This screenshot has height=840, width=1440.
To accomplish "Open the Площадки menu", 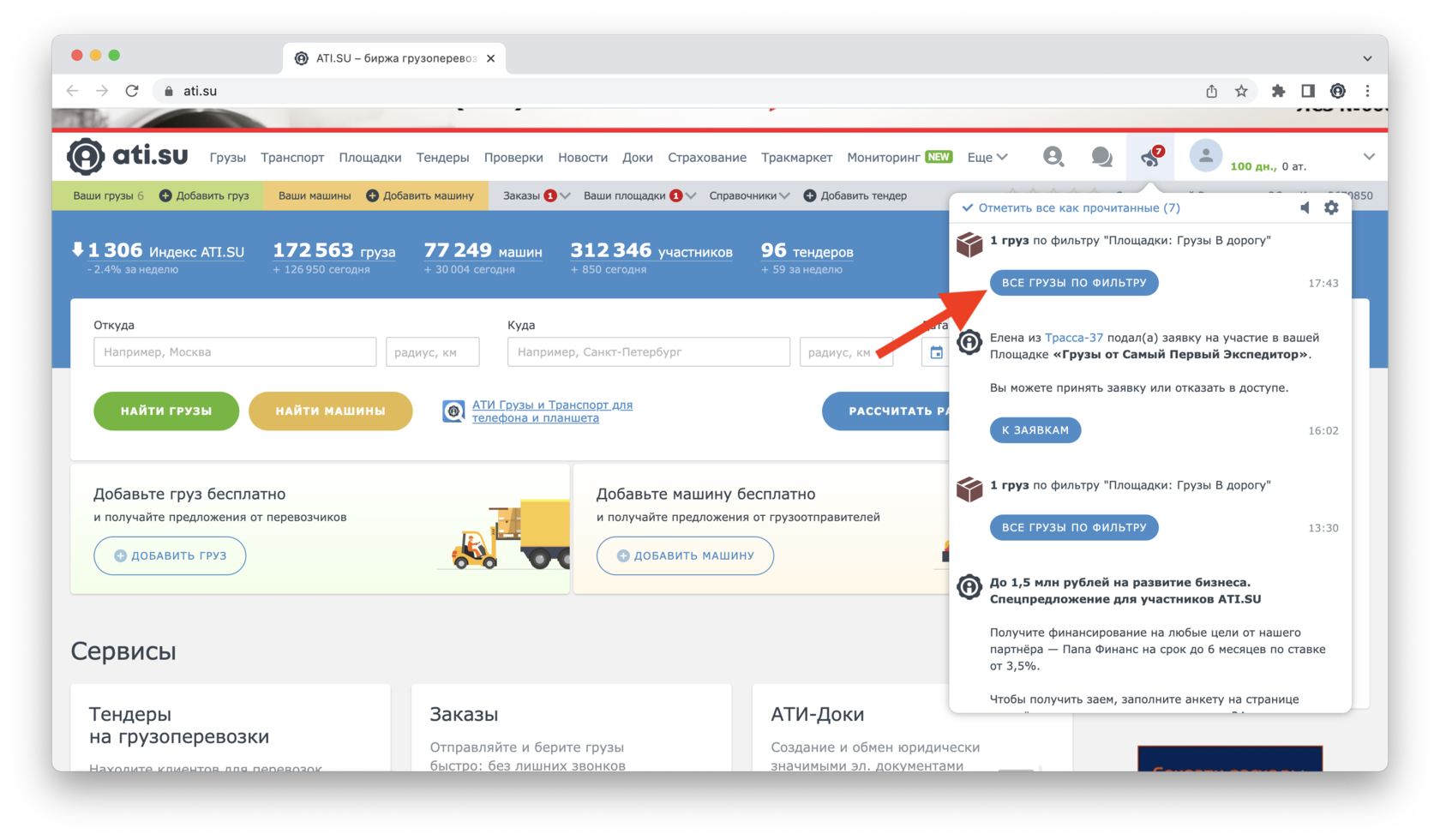I will pyautogui.click(x=370, y=157).
